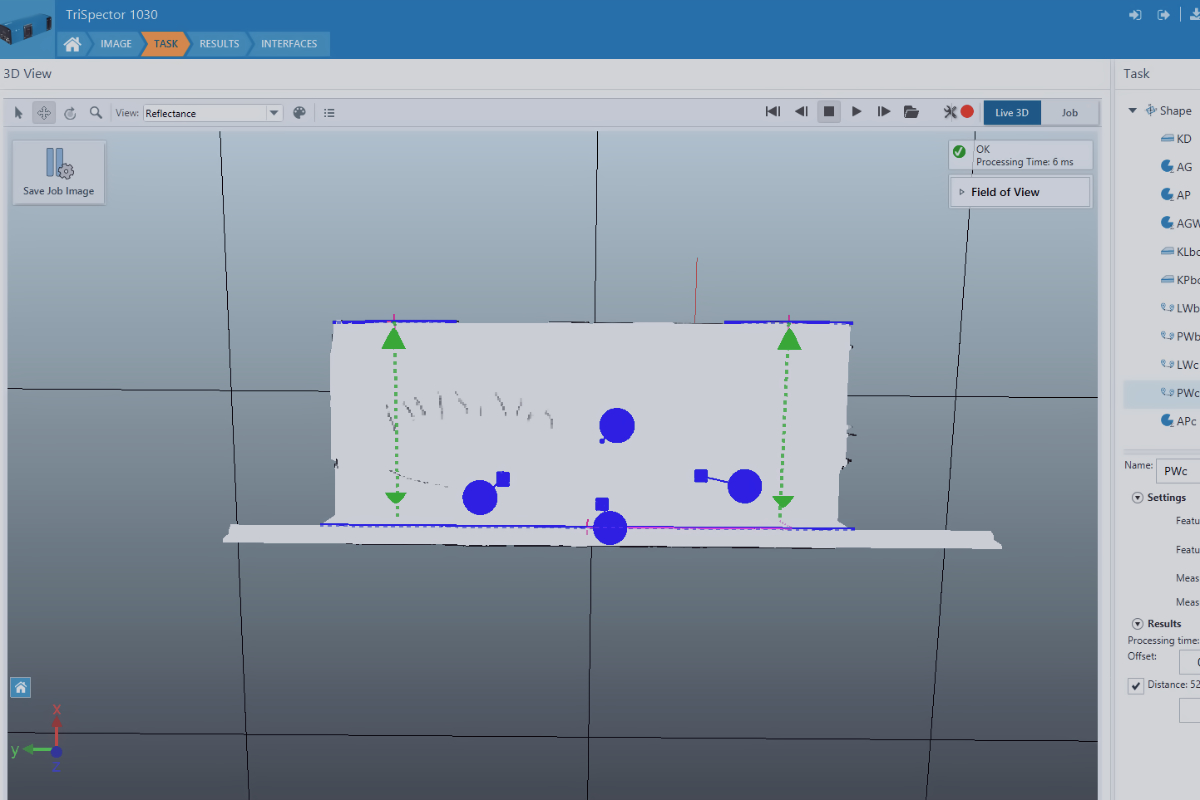The height and width of the screenshot is (800, 1200).
Task: Select the rotate view tool
Action: tap(70, 113)
